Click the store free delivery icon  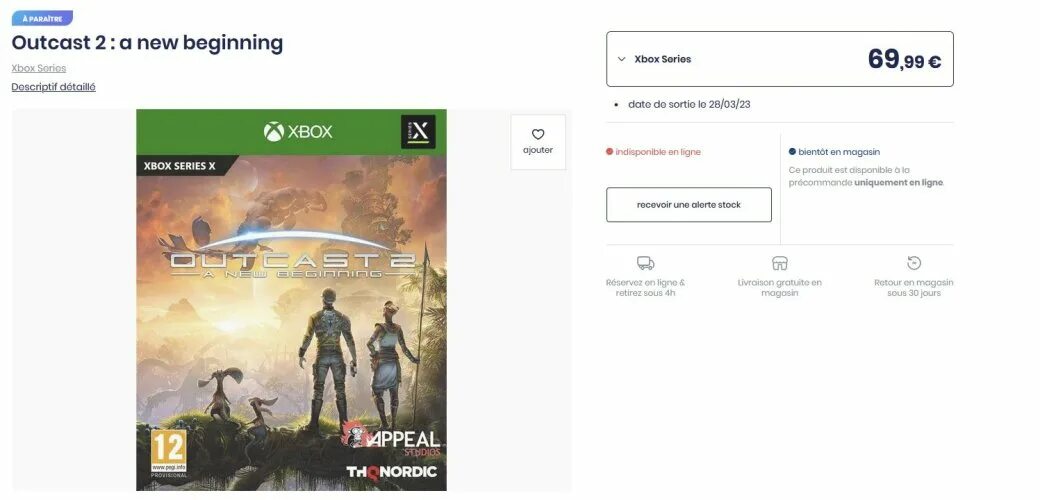click(779, 263)
